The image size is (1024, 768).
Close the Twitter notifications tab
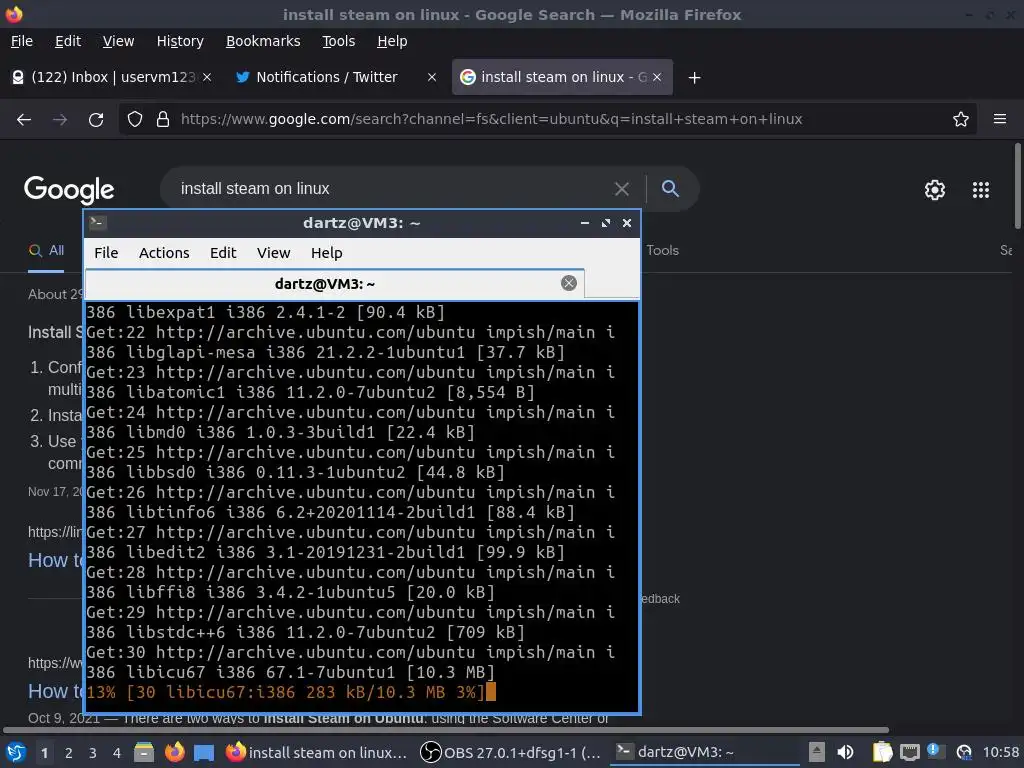[x=432, y=77]
